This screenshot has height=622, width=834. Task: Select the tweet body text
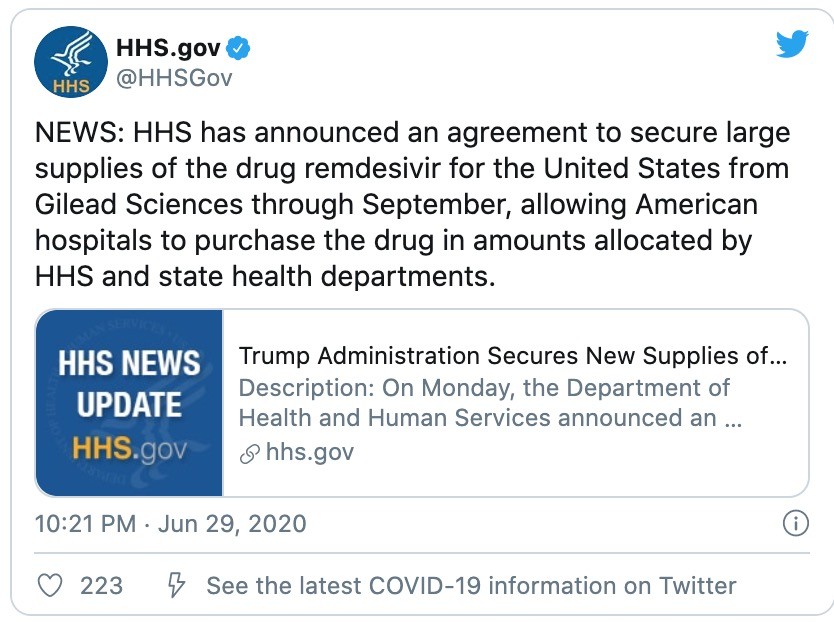[412, 204]
